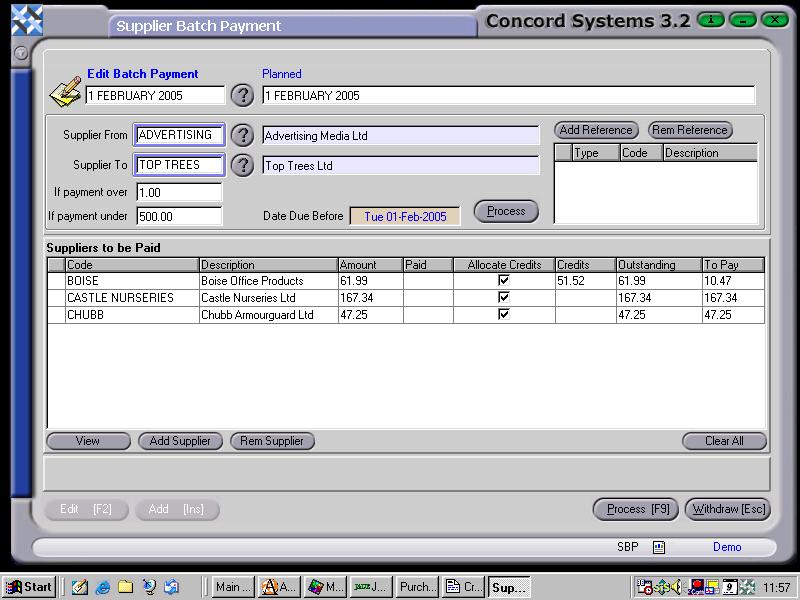This screenshot has height=600, width=800.
Task: Launch Internet Explorer from the quick launch bar
Action: pos(103,587)
